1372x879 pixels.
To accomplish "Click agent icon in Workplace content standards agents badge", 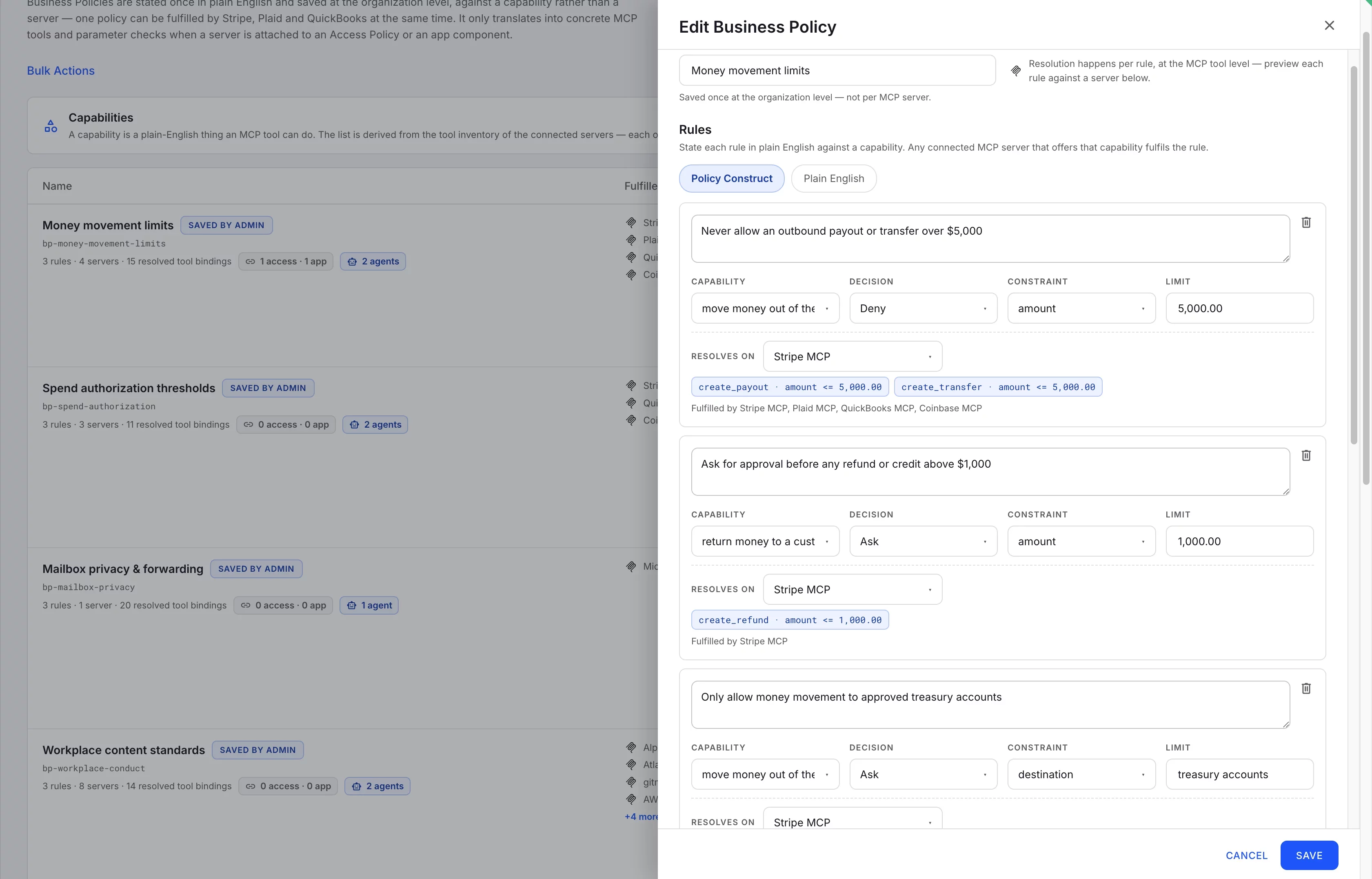I will click(357, 786).
